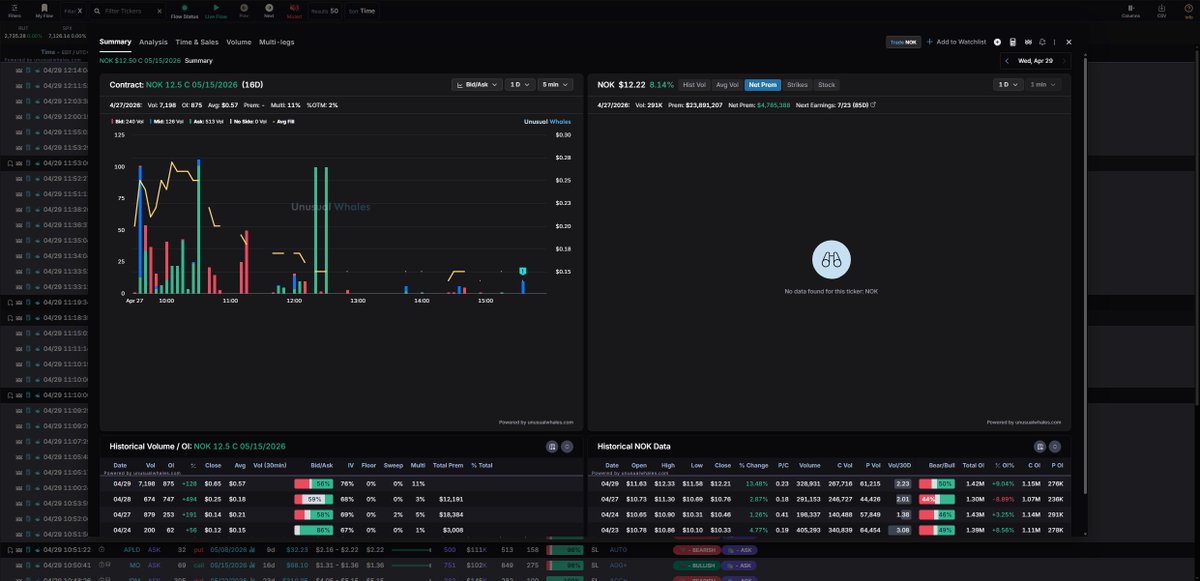
Task: Toggle the Bid legend entry on chart
Action: click(128, 122)
